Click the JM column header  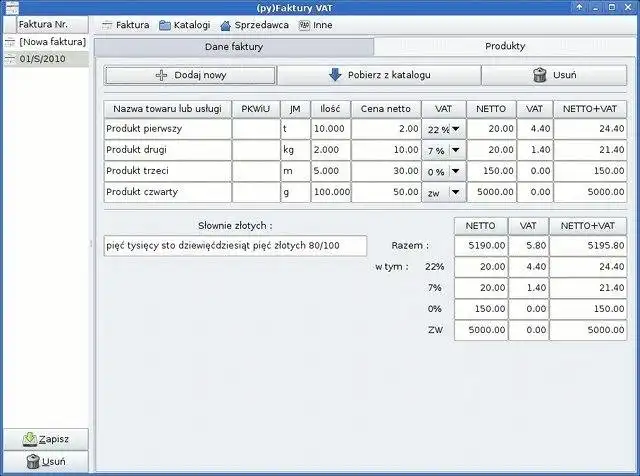295,109
